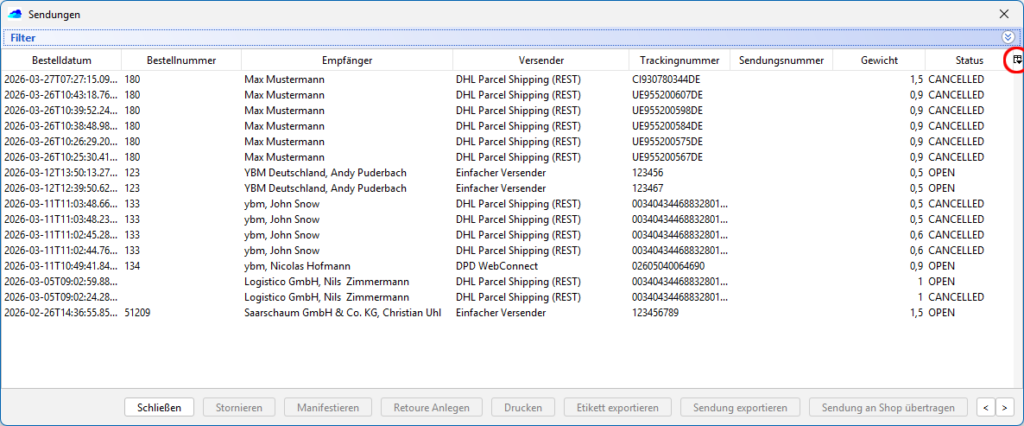This screenshot has width=1024, height=426.
Task: Click the Stornieren button
Action: click(238, 407)
